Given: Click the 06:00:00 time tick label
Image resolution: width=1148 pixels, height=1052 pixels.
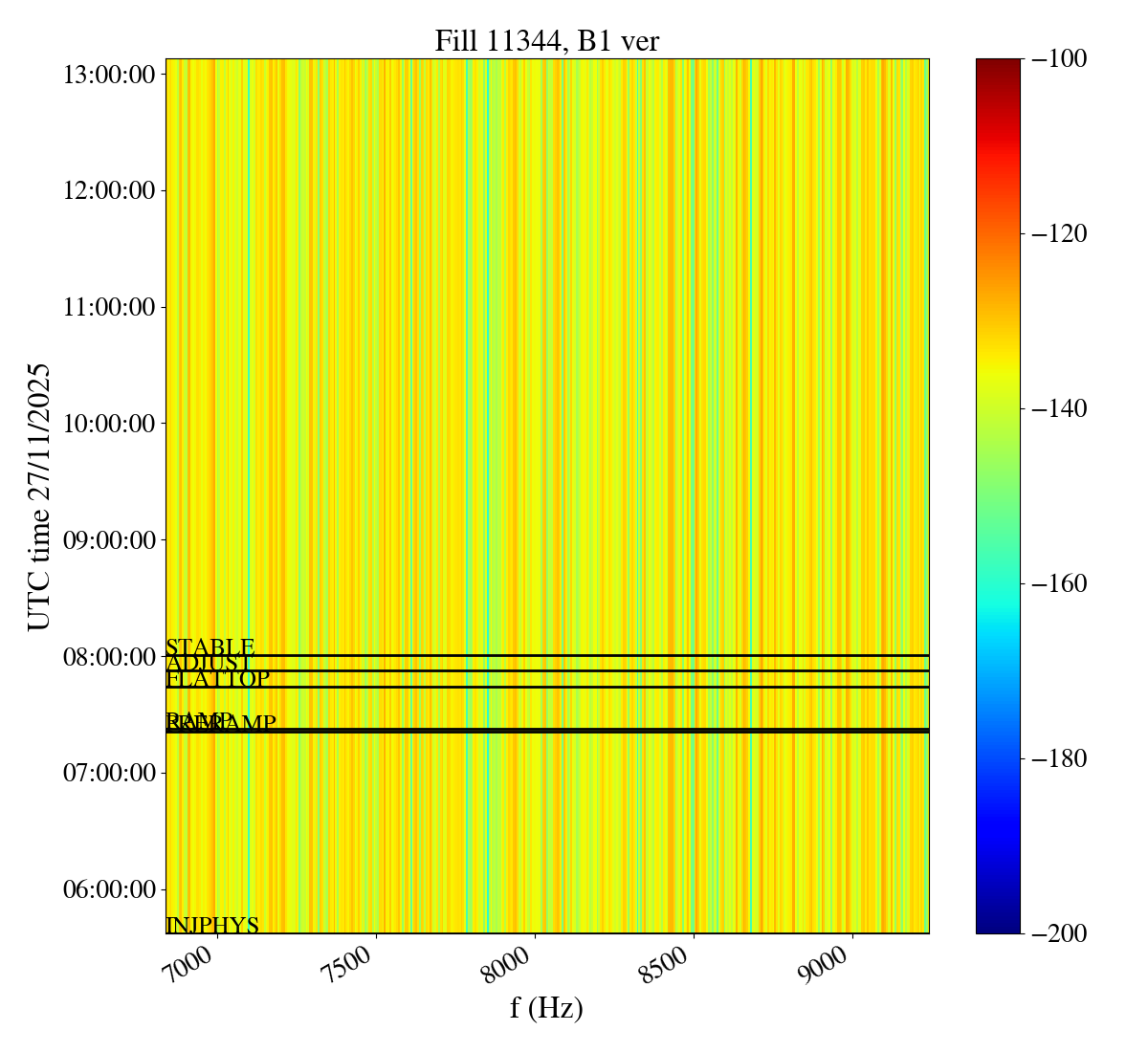Looking at the screenshot, I should 109,889.
